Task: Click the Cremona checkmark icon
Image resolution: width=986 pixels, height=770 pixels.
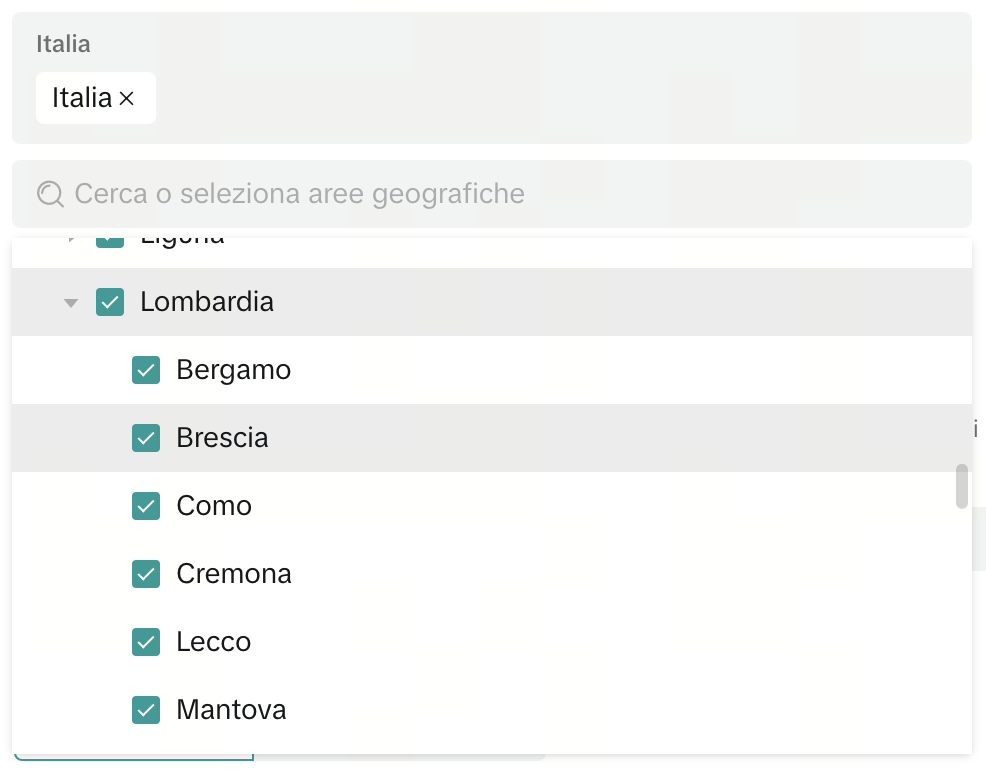Action: tap(146, 573)
